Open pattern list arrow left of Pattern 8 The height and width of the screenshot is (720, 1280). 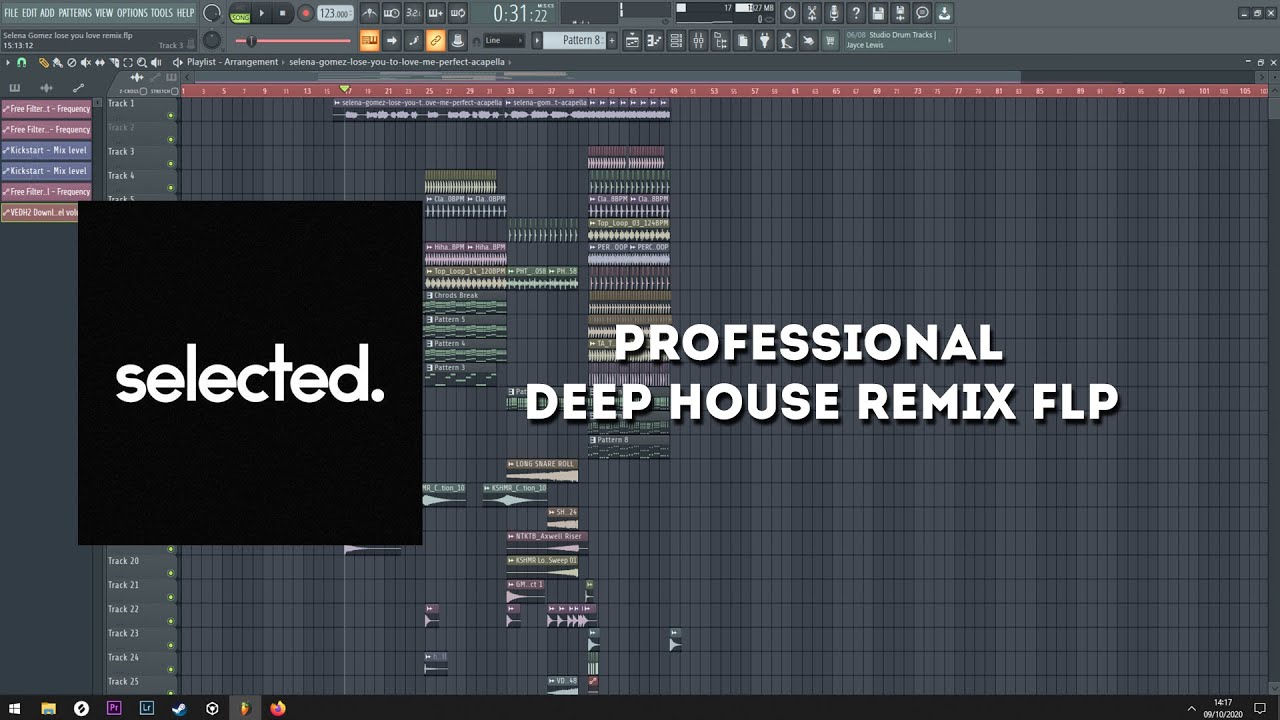click(537, 40)
